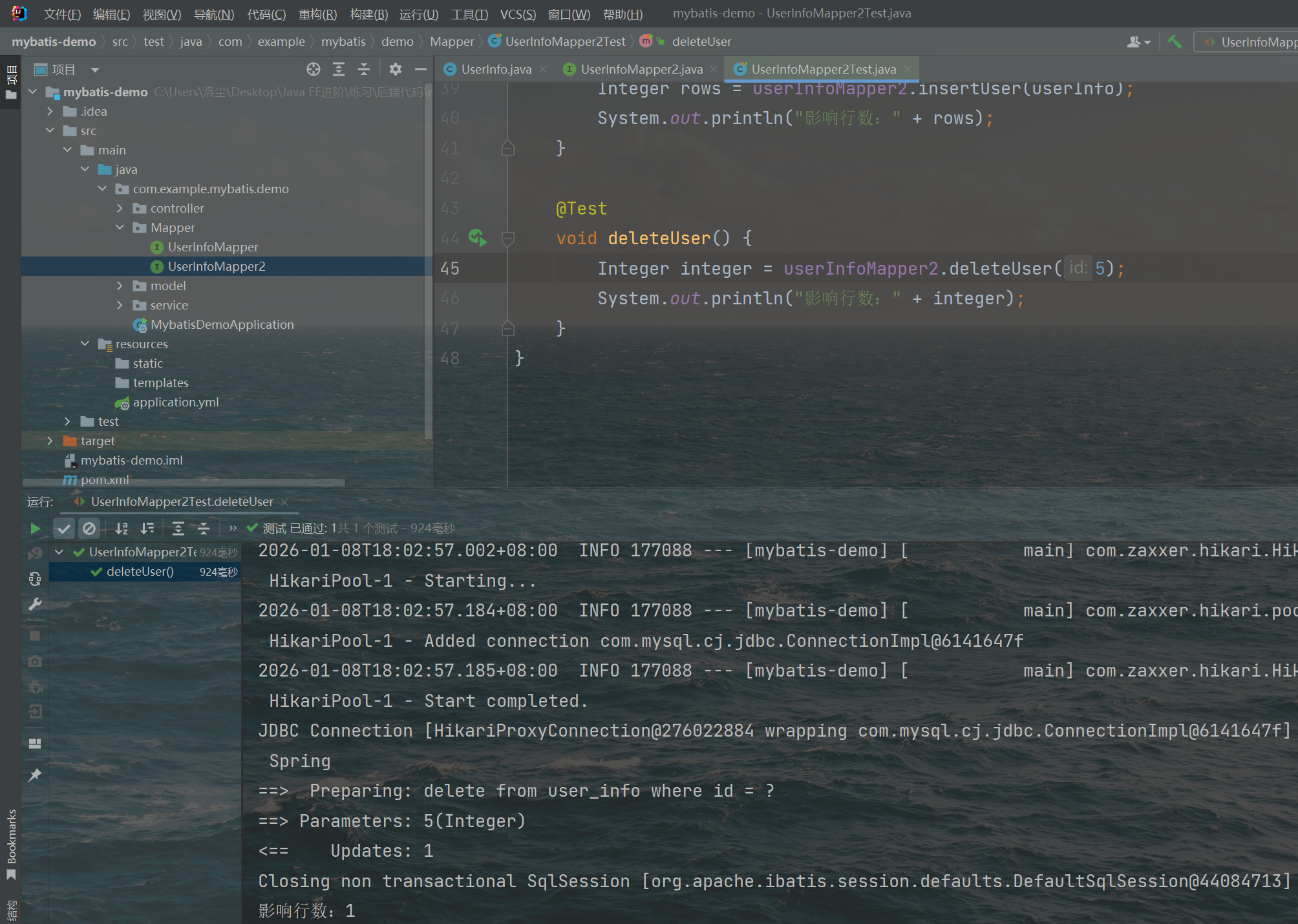Expand the controller package folder
Viewport: 1298px width, 924px height.
pyautogui.click(x=120, y=208)
